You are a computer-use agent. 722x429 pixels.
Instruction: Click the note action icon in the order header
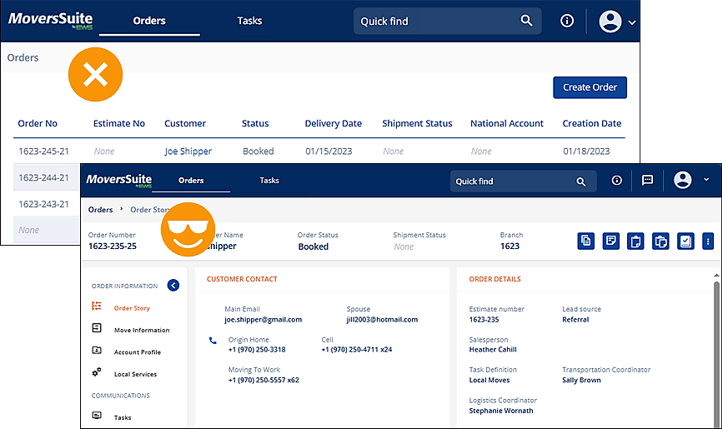coord(611,241)
